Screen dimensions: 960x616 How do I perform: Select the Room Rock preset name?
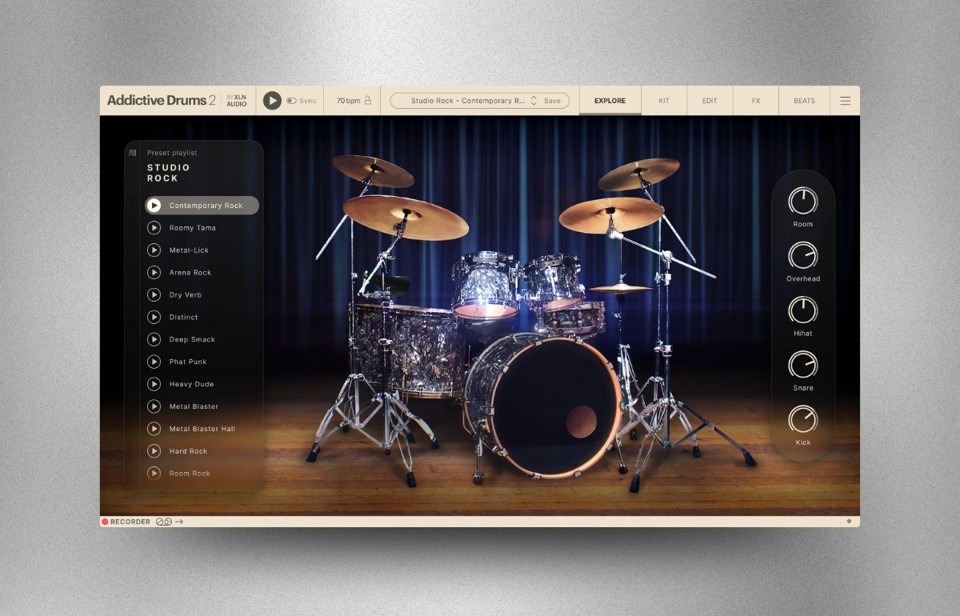coord(189,473)
